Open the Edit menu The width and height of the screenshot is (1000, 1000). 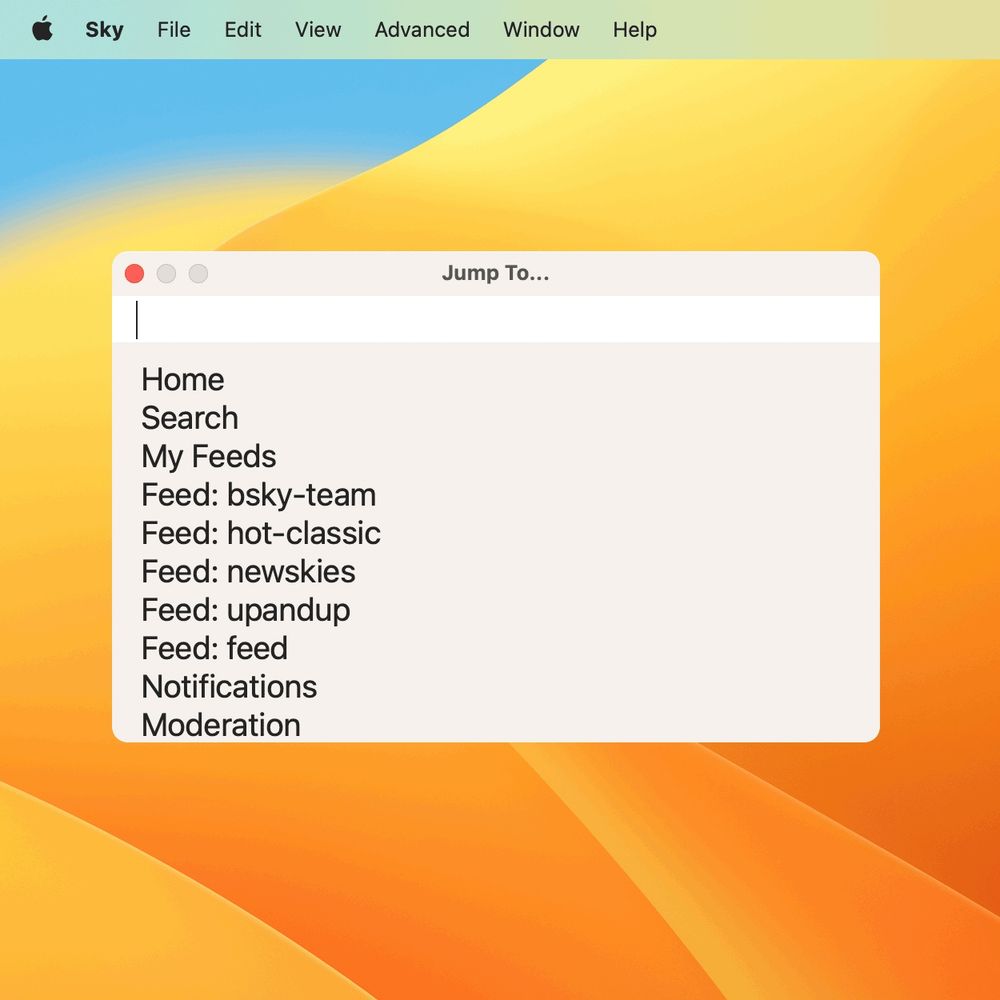[x=242, y=29]
